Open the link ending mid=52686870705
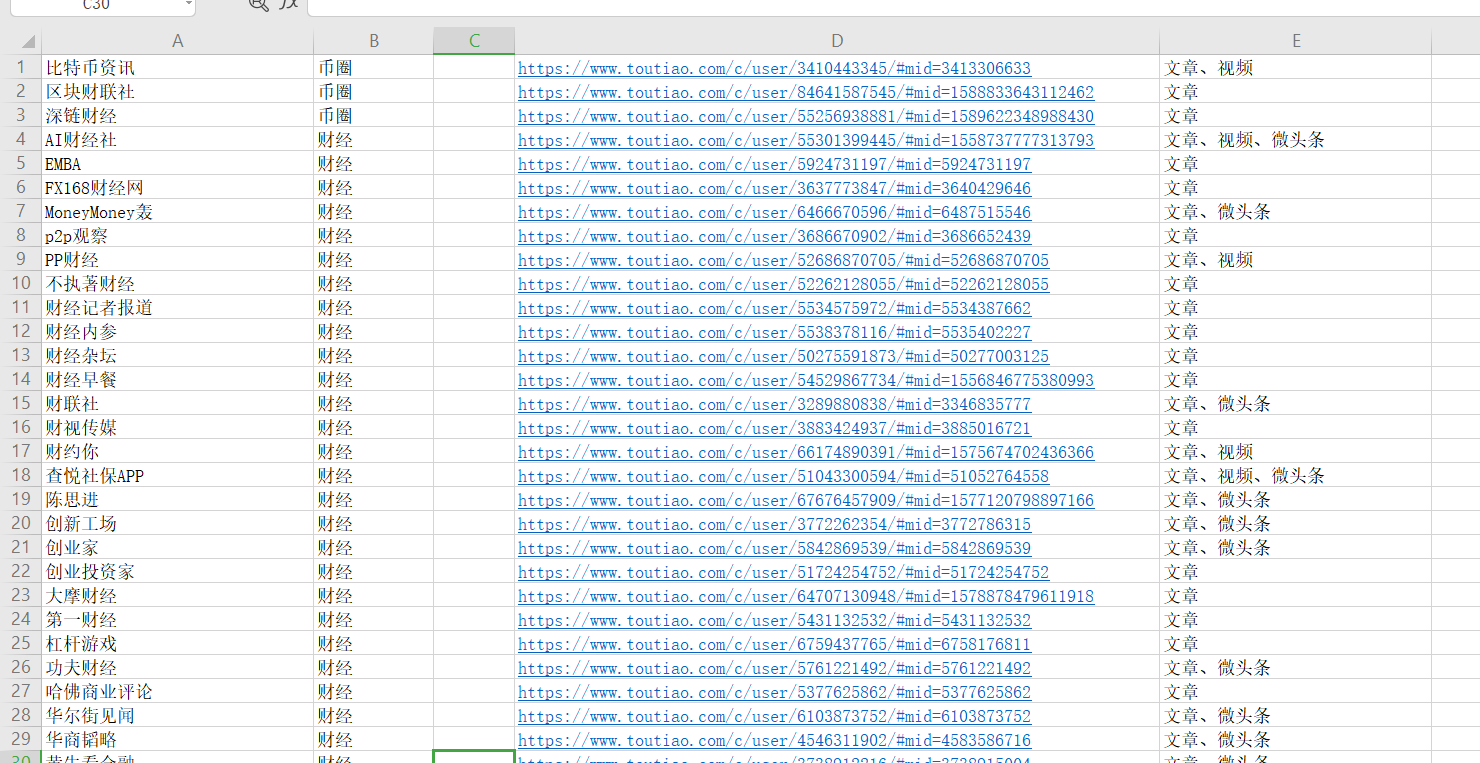Screen dimensions: 1480x763 [x=783, y=260]
